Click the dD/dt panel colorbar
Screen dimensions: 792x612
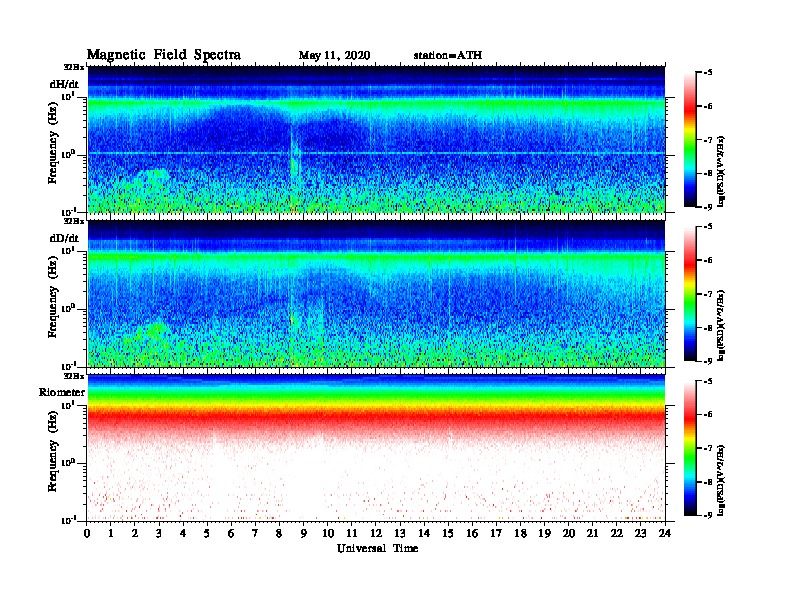click(x=690, y=293)
